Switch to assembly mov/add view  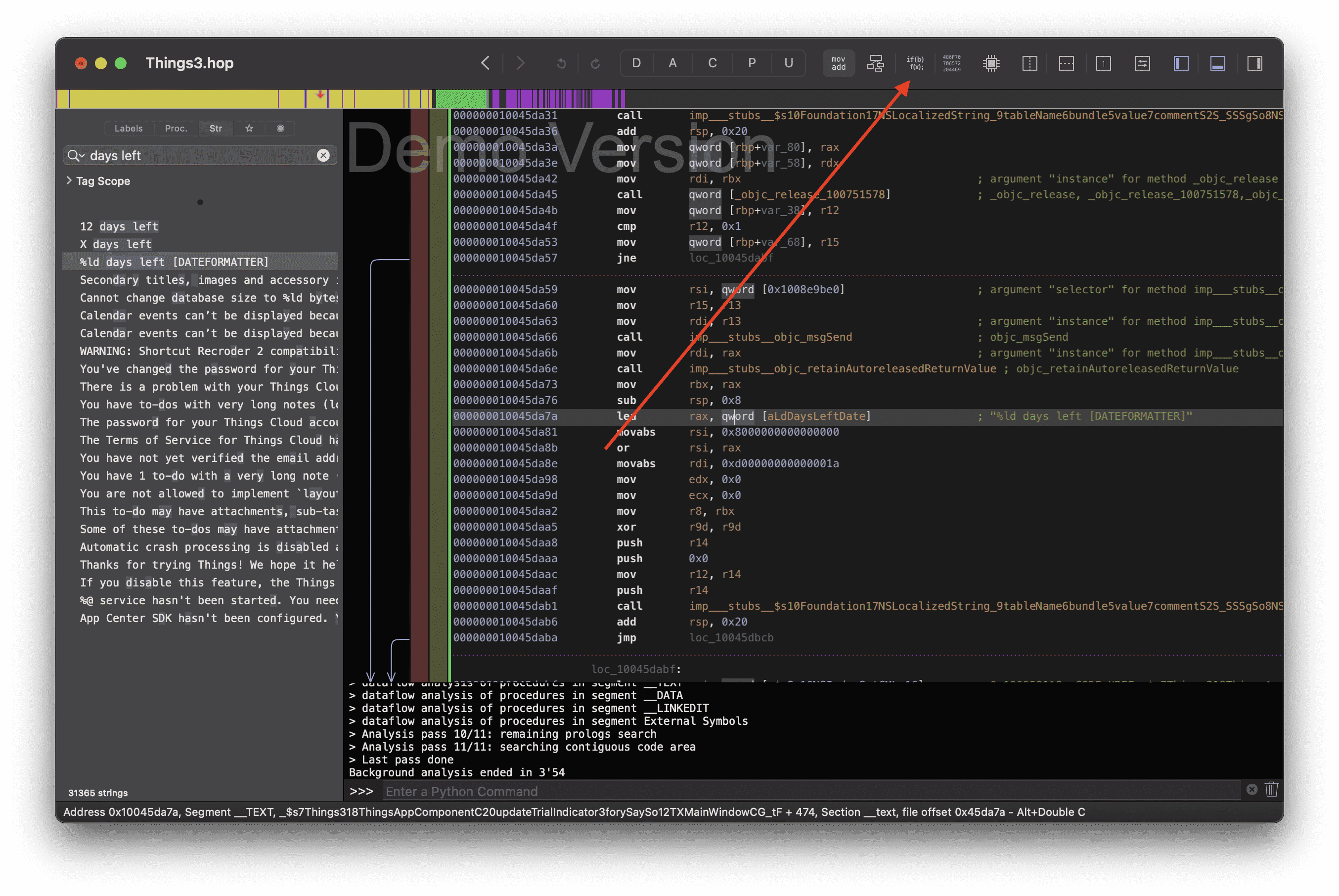pos(838,63)
